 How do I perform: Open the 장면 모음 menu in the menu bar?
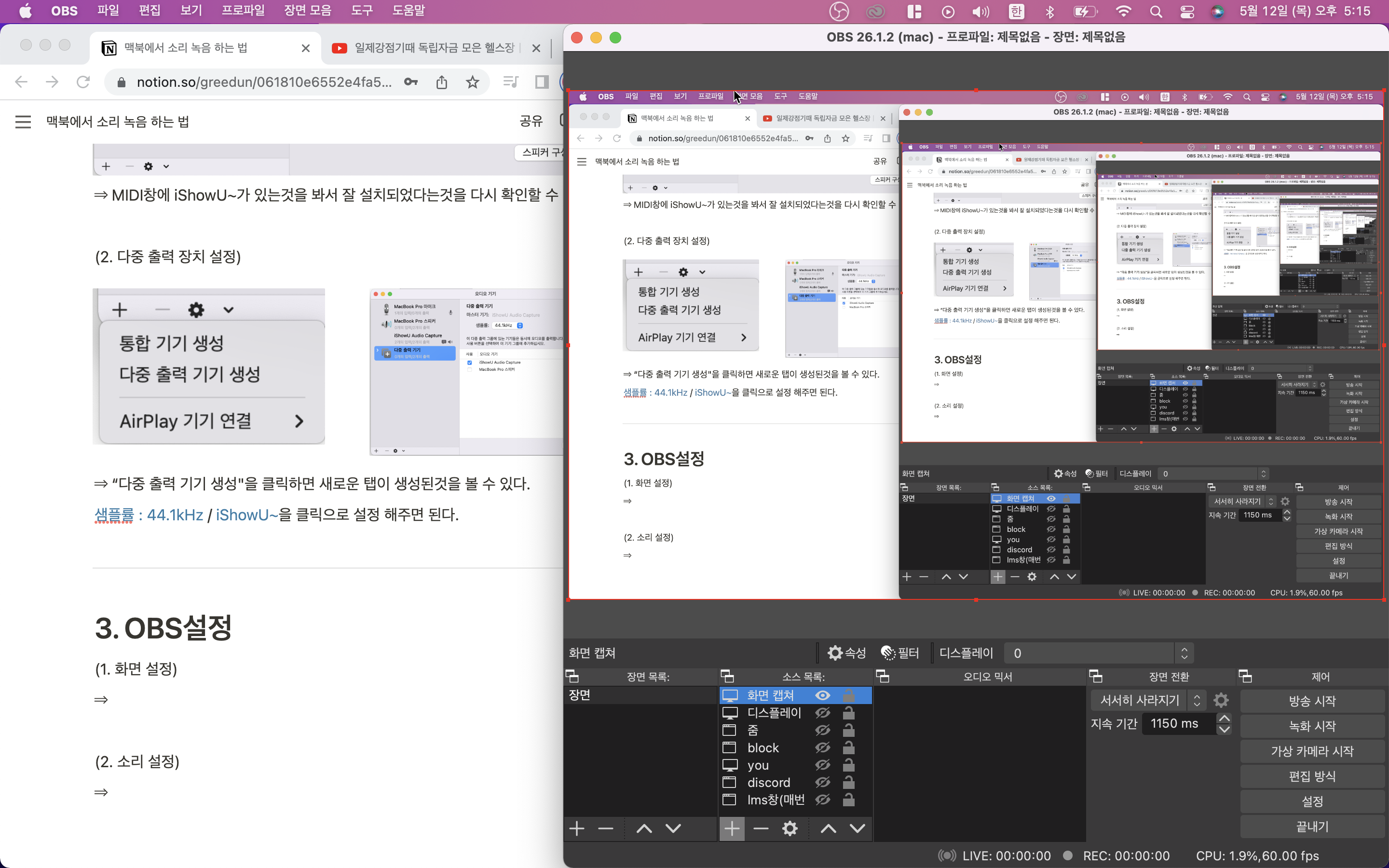pyautogui.click(x=308, y=10)
